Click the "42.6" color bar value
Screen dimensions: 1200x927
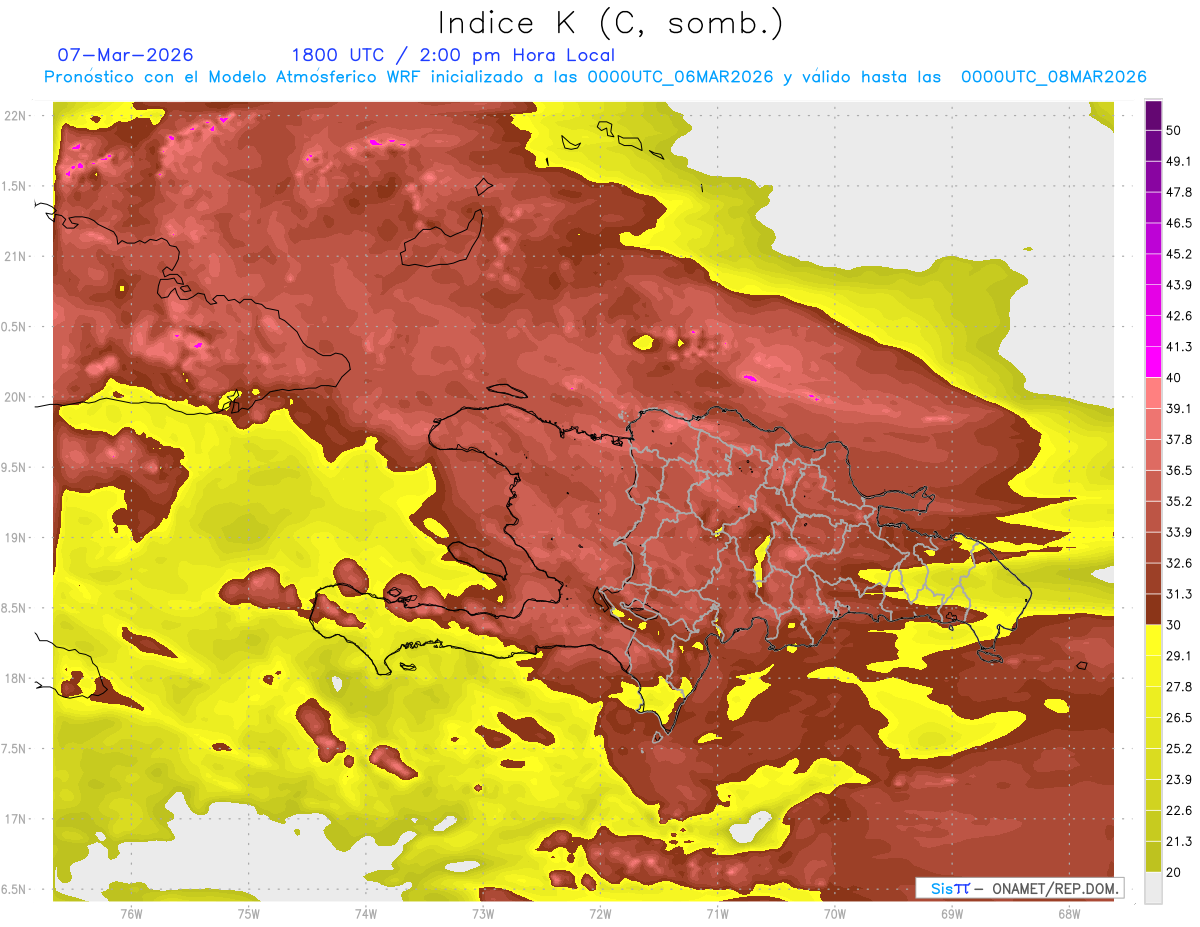(1178, 316)
